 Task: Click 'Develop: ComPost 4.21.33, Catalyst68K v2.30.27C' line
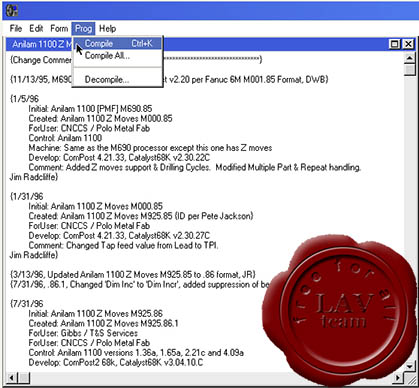tap(119, 236)
